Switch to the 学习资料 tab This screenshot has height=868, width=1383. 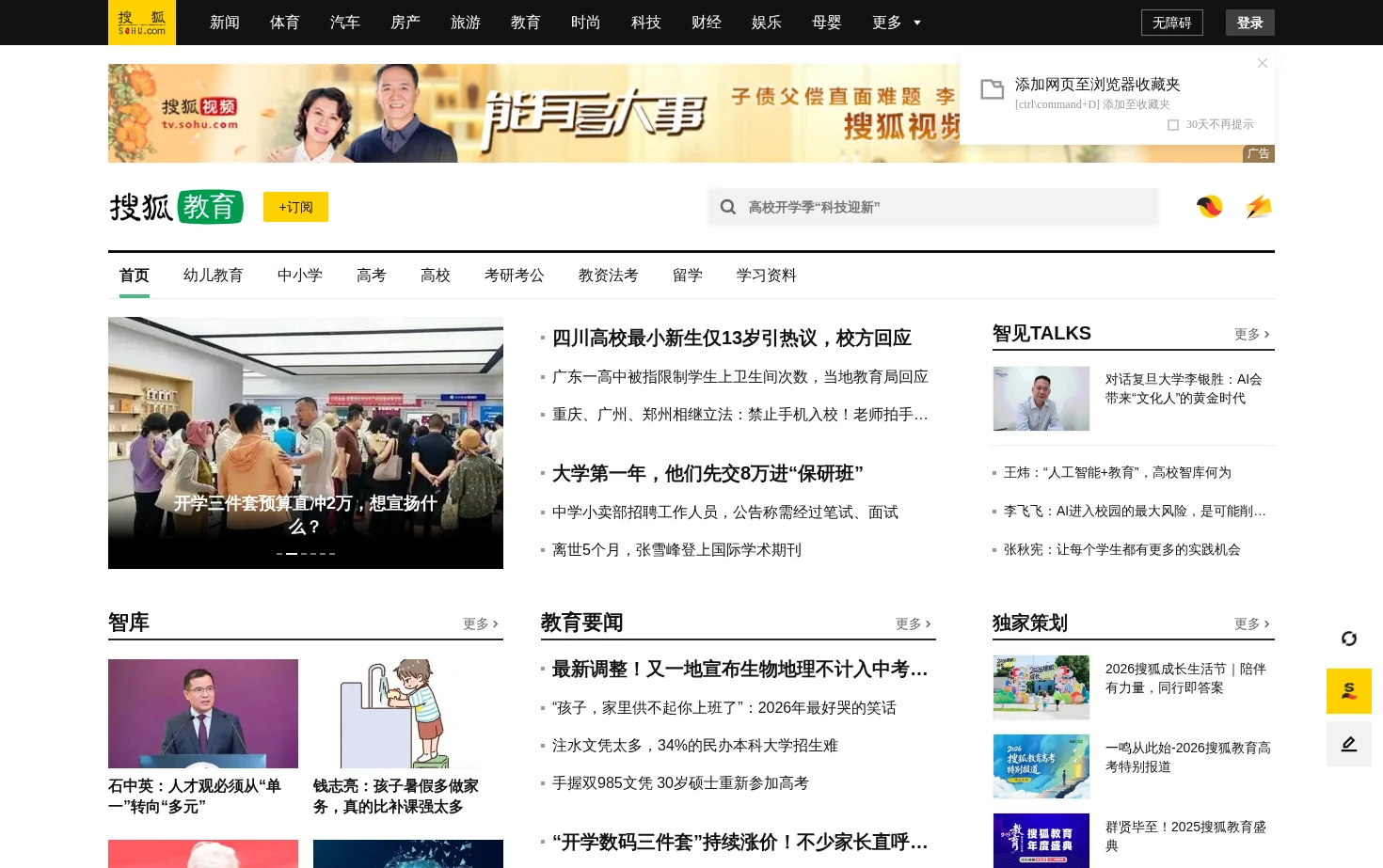tap(767, 276)
